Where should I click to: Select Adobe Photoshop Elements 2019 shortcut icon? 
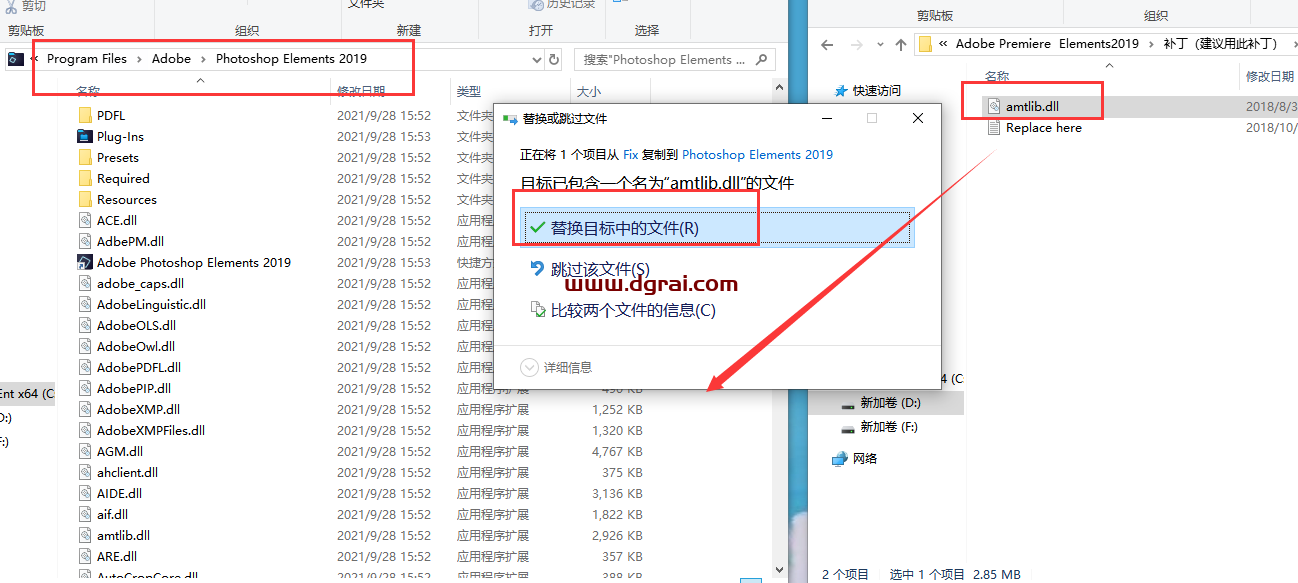(85, 263)
